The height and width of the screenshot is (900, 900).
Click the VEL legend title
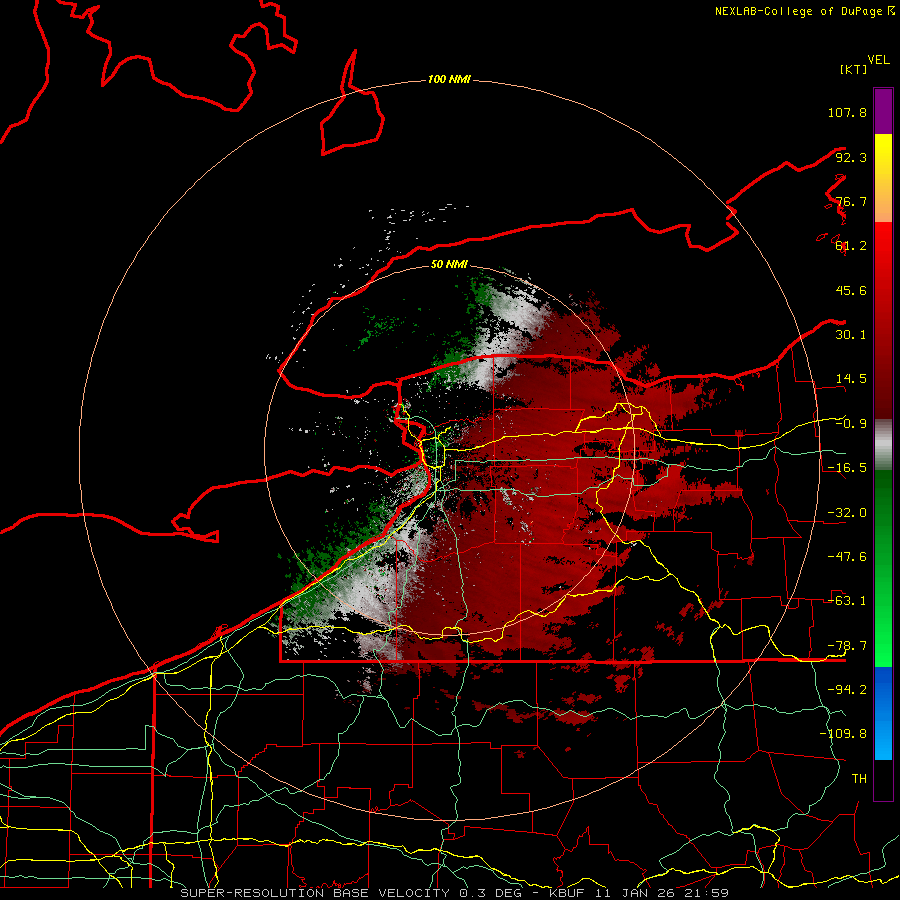pyautogui.click(x=878, y=60)
